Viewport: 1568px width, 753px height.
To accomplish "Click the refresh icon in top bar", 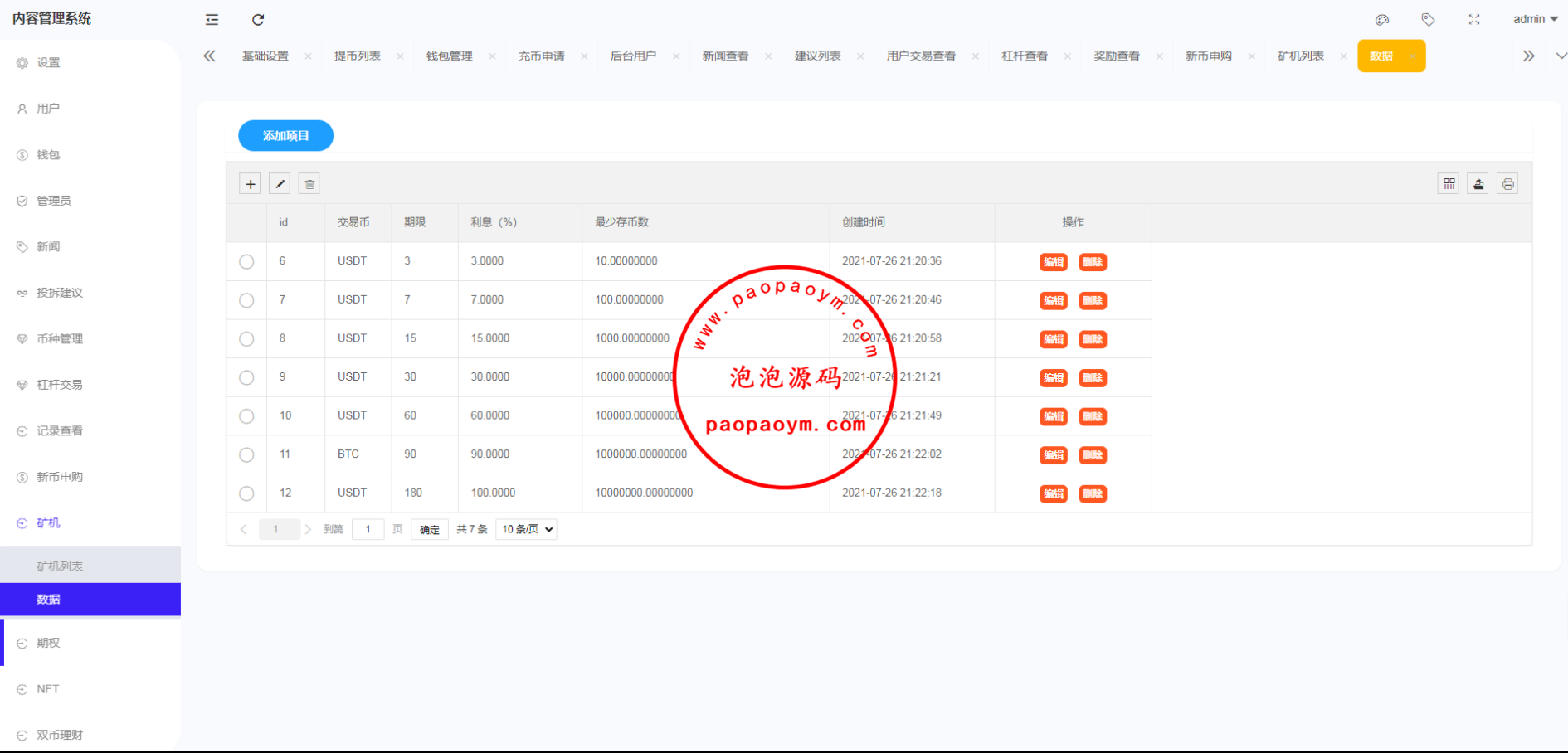I will pos(258,19).
